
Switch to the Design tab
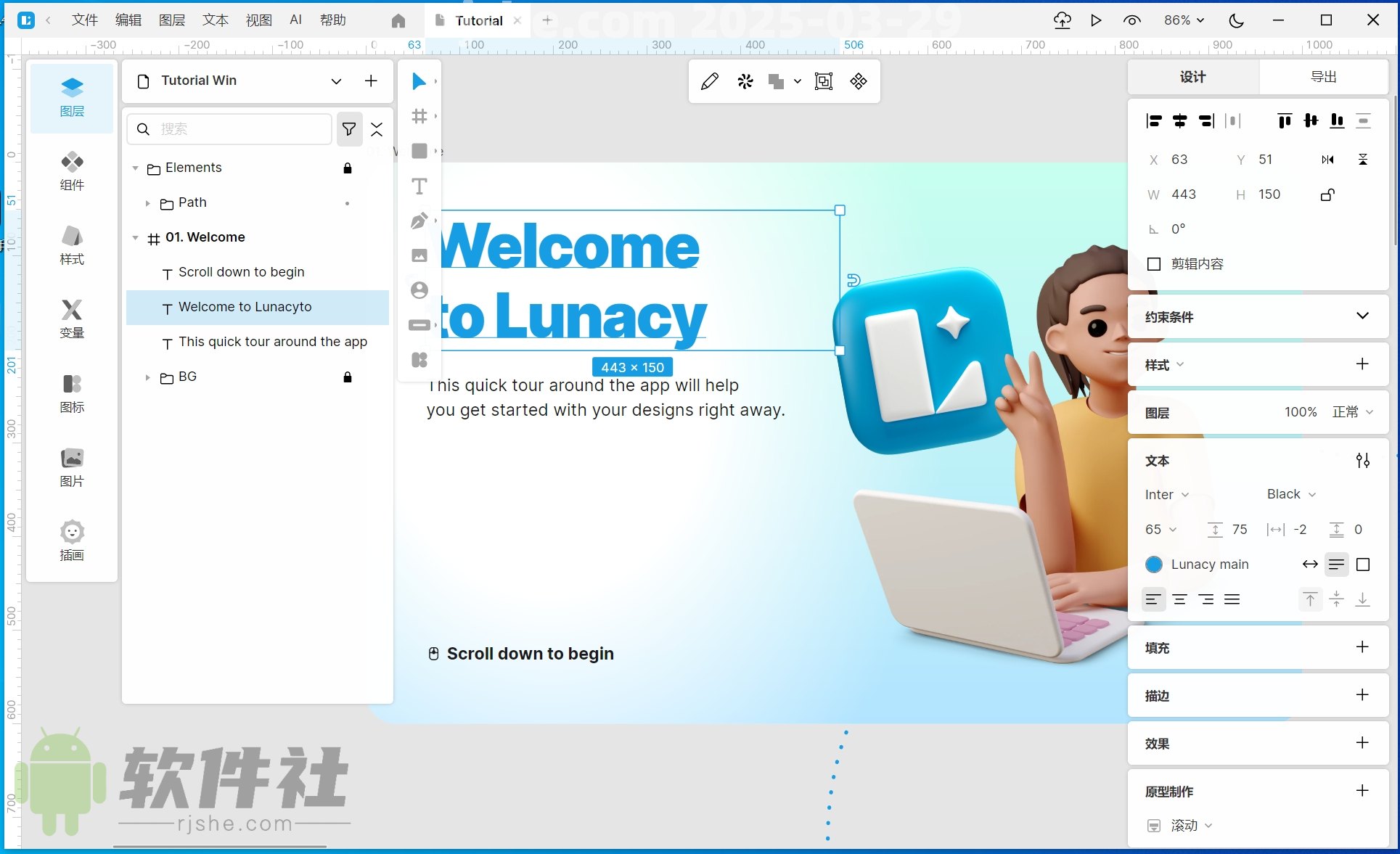point(1193,77)
